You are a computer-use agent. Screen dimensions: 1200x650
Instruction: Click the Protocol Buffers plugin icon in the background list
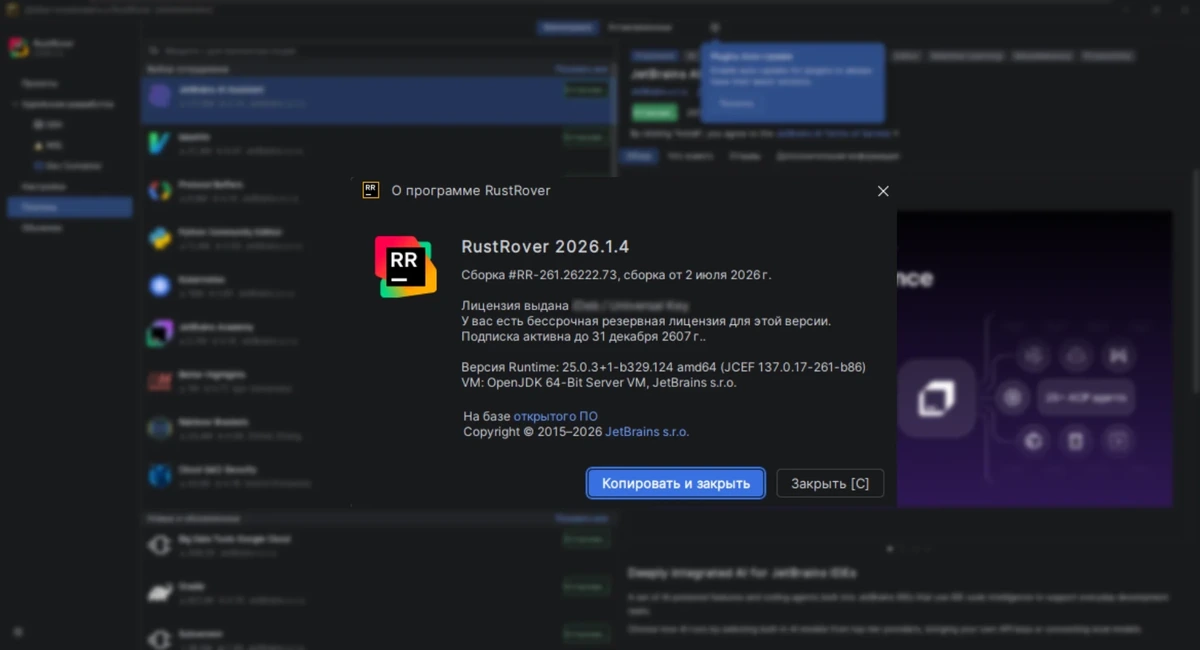[x=160, y=191]
